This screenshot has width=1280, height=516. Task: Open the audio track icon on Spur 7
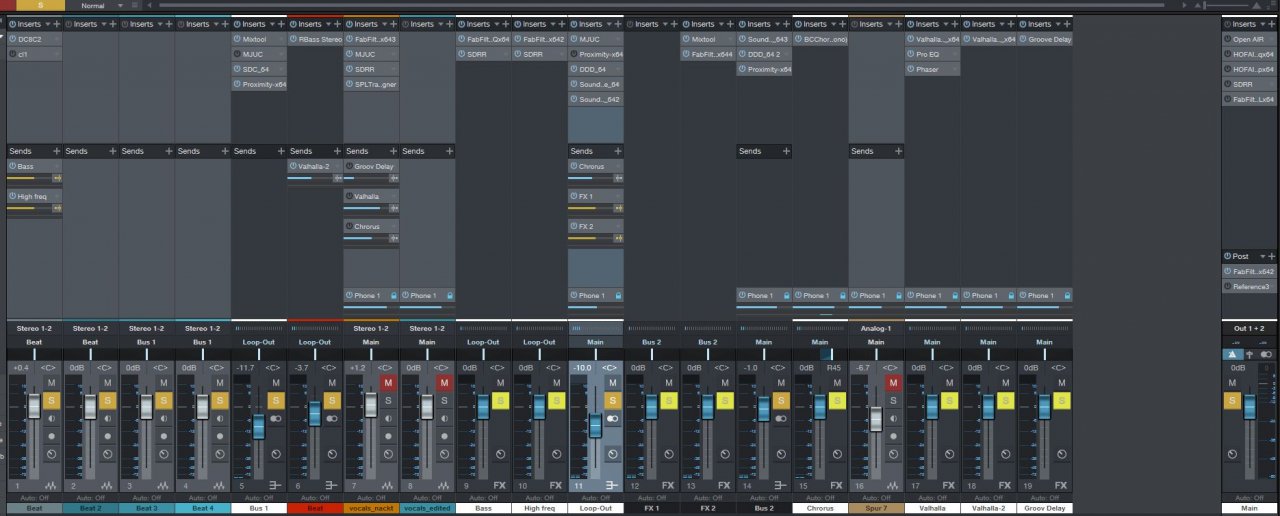891,486
